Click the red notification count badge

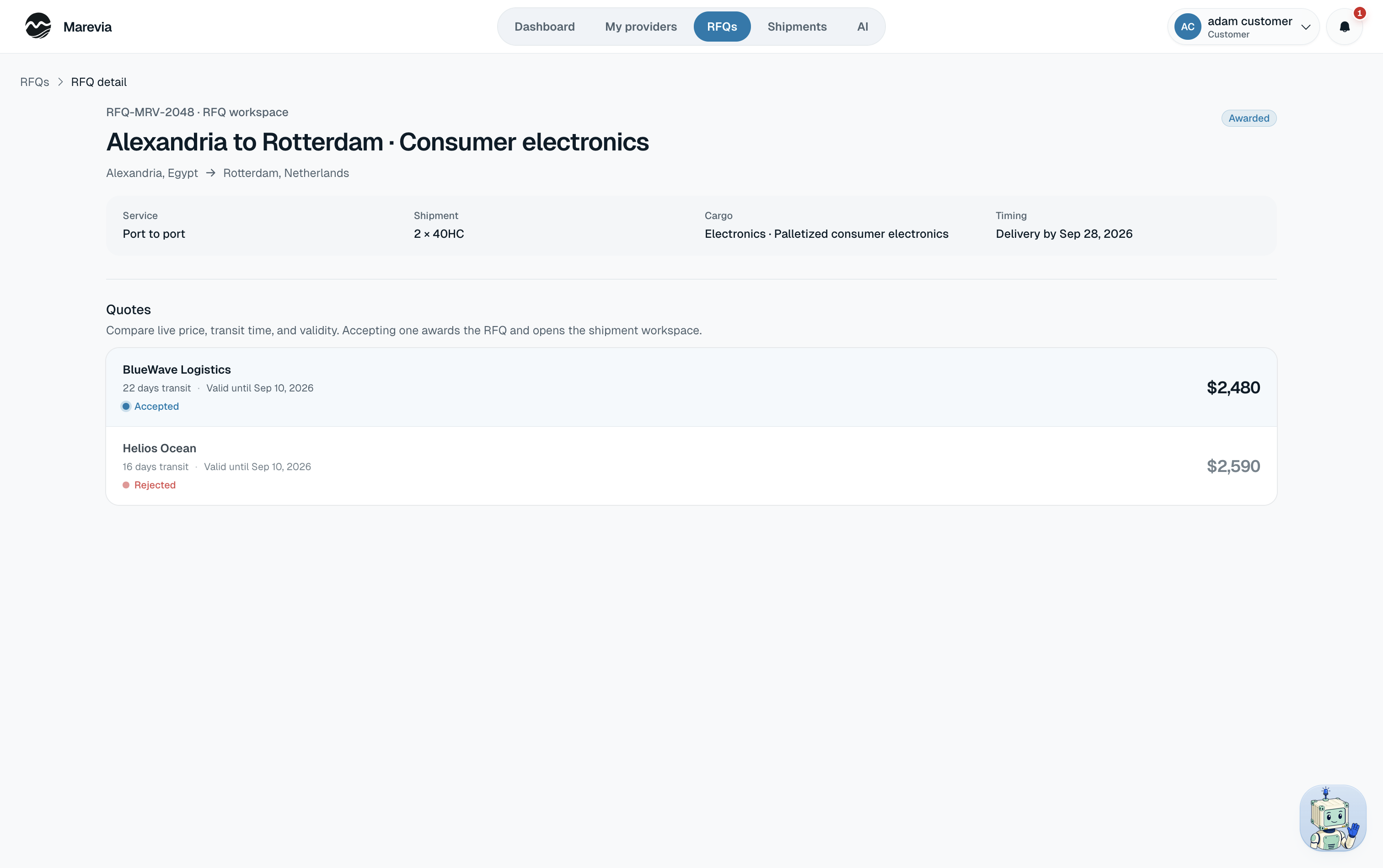coord(1360,13)
